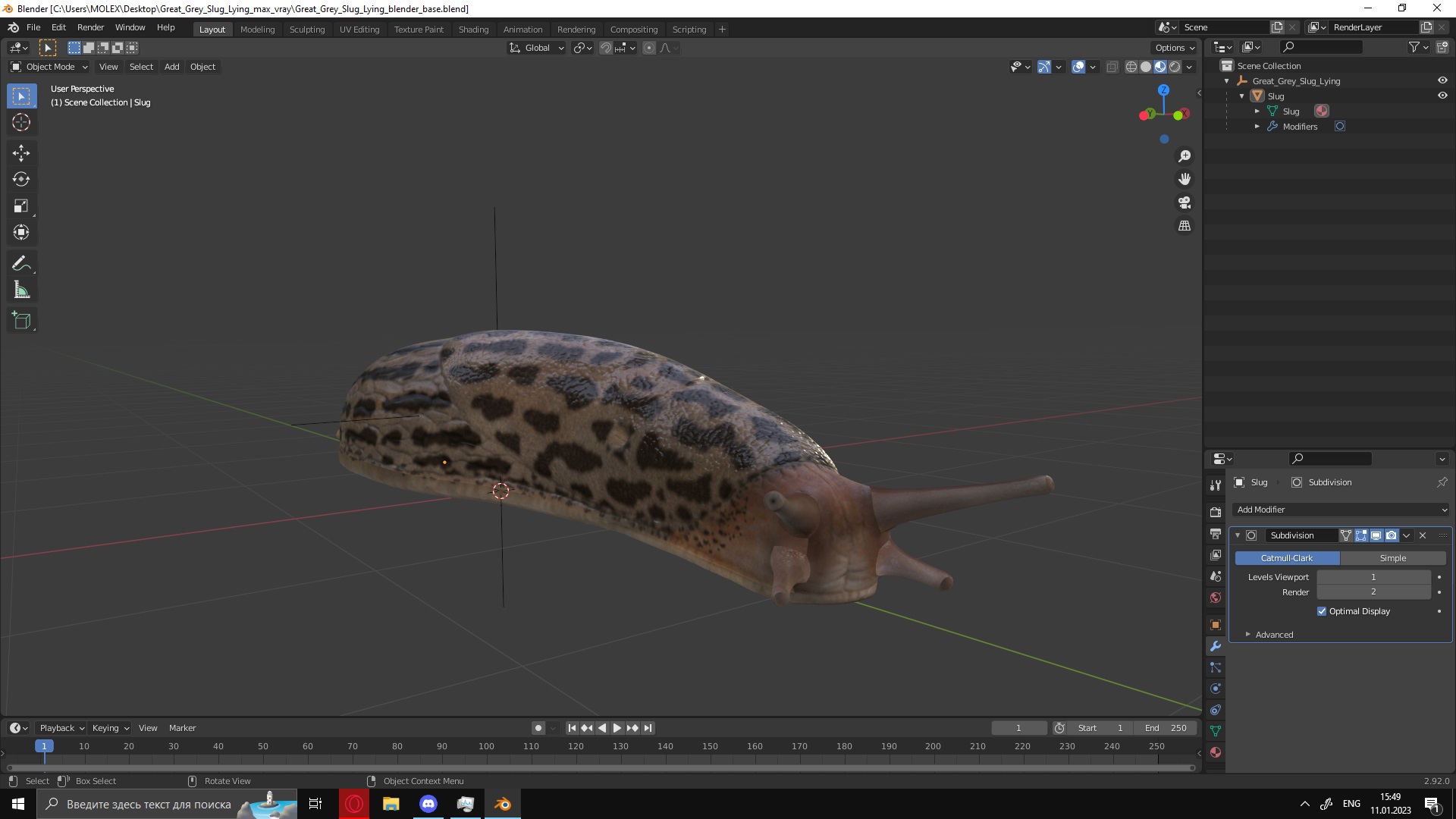Toggle eye visibility for Slug object

1442,96
